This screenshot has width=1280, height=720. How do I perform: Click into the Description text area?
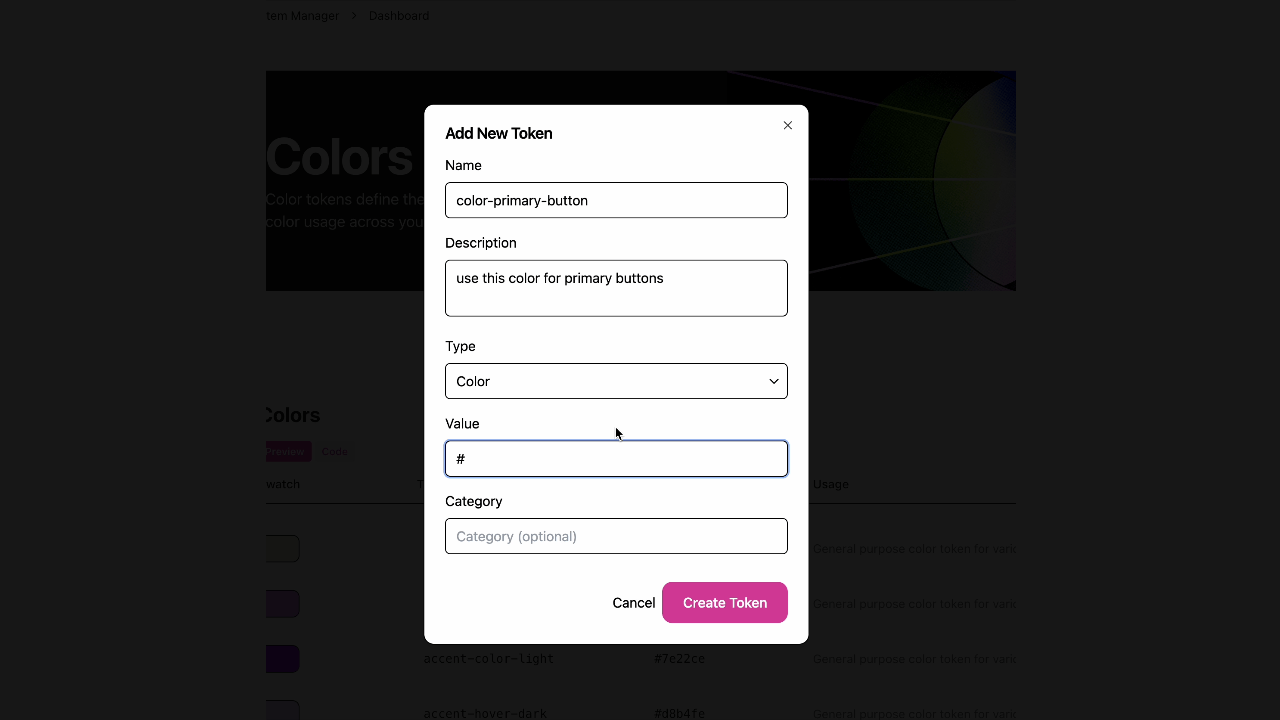point(616,288)
